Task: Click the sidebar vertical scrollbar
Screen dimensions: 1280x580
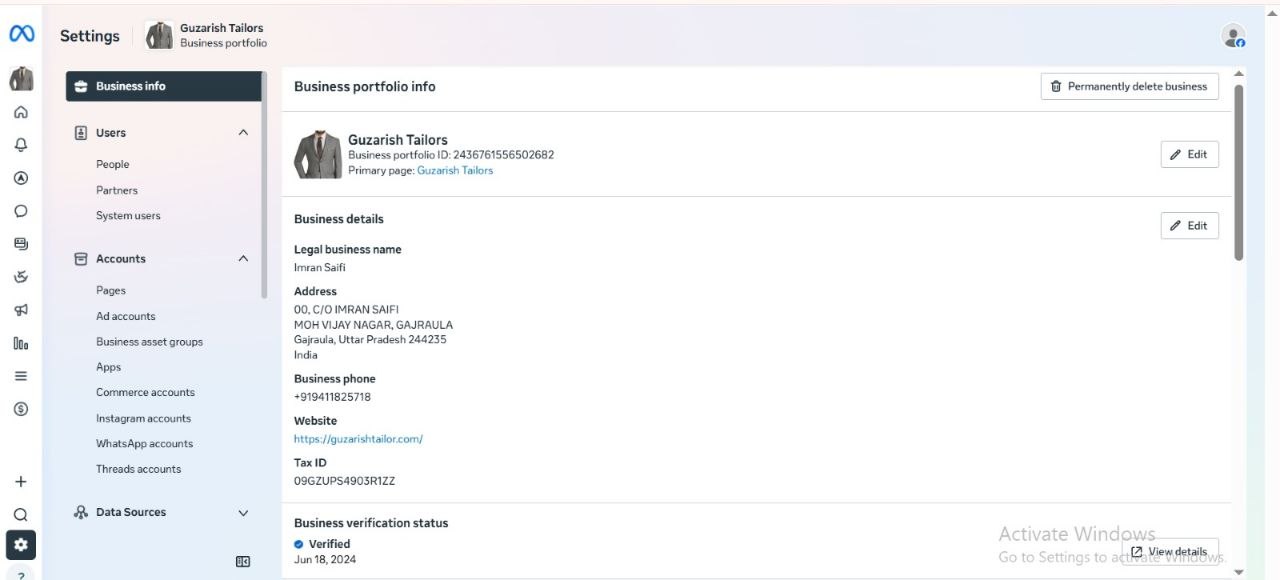Action: [264, 185]
